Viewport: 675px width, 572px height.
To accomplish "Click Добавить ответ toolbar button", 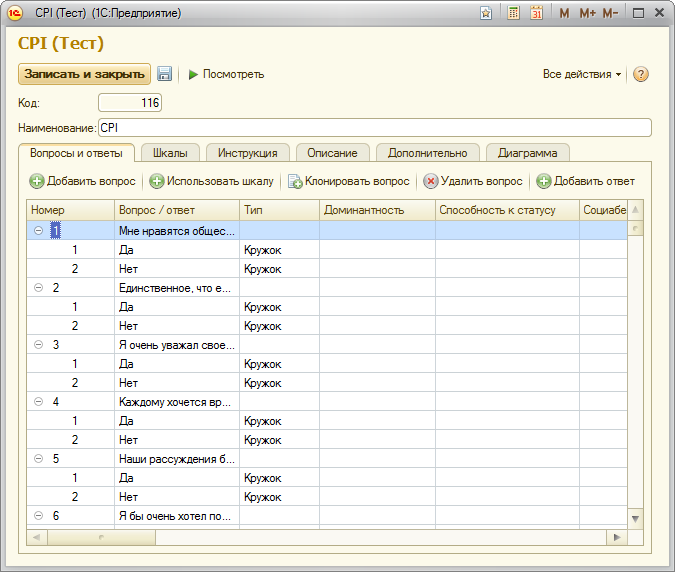I will (x=585, y=181).
